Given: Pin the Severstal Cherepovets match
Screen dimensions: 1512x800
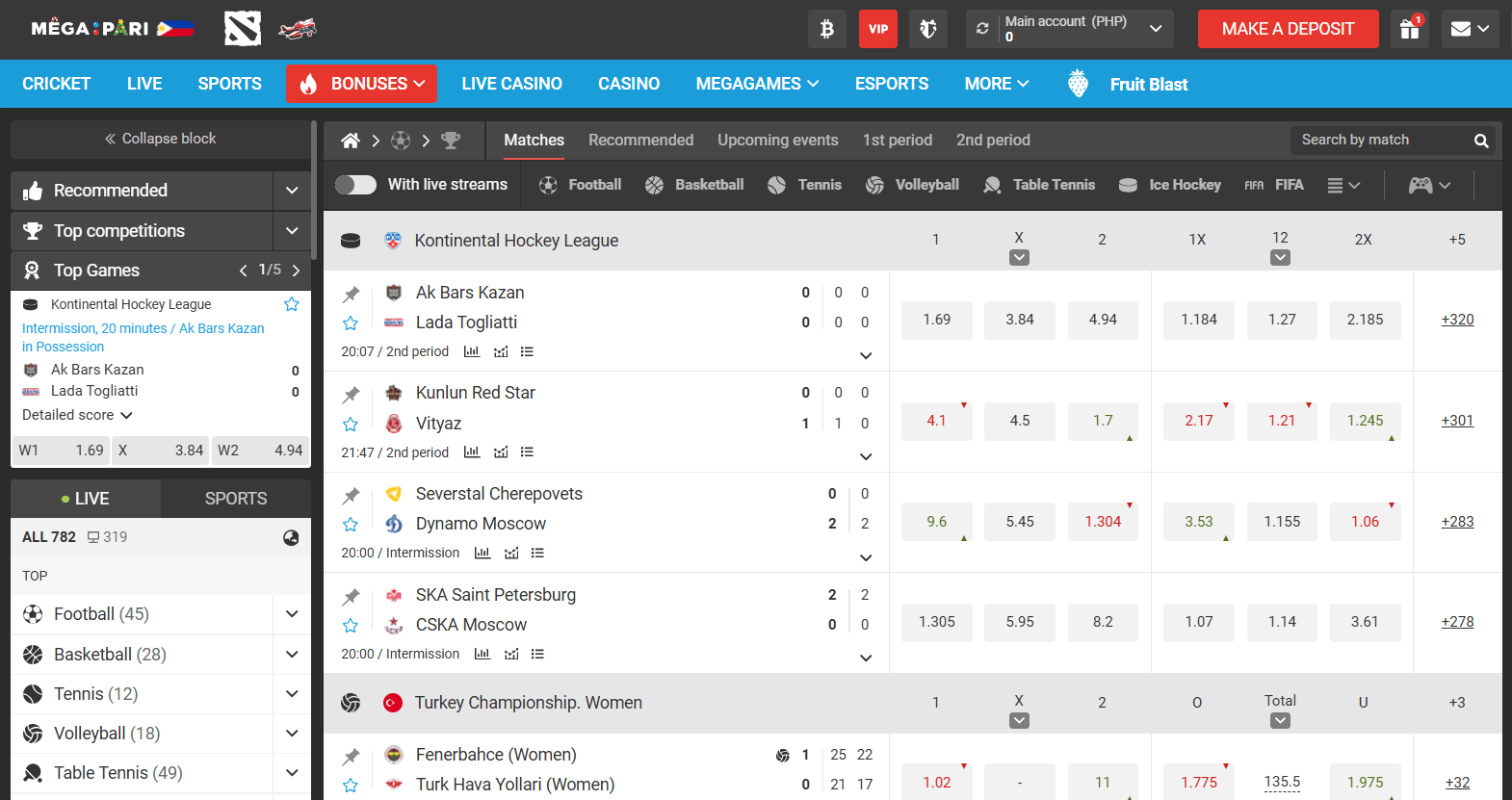Looking at the screenshot, I should 352,495.
